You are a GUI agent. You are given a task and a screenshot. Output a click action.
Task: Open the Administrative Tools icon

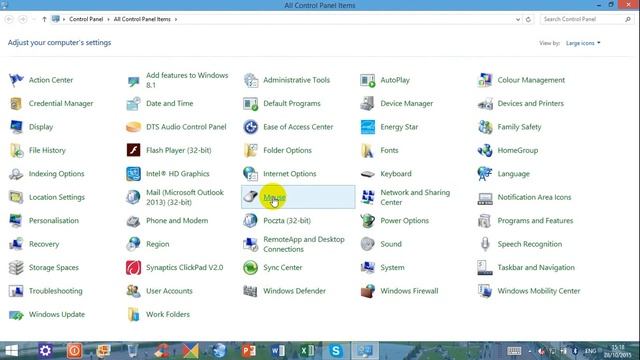coord(251,80)
